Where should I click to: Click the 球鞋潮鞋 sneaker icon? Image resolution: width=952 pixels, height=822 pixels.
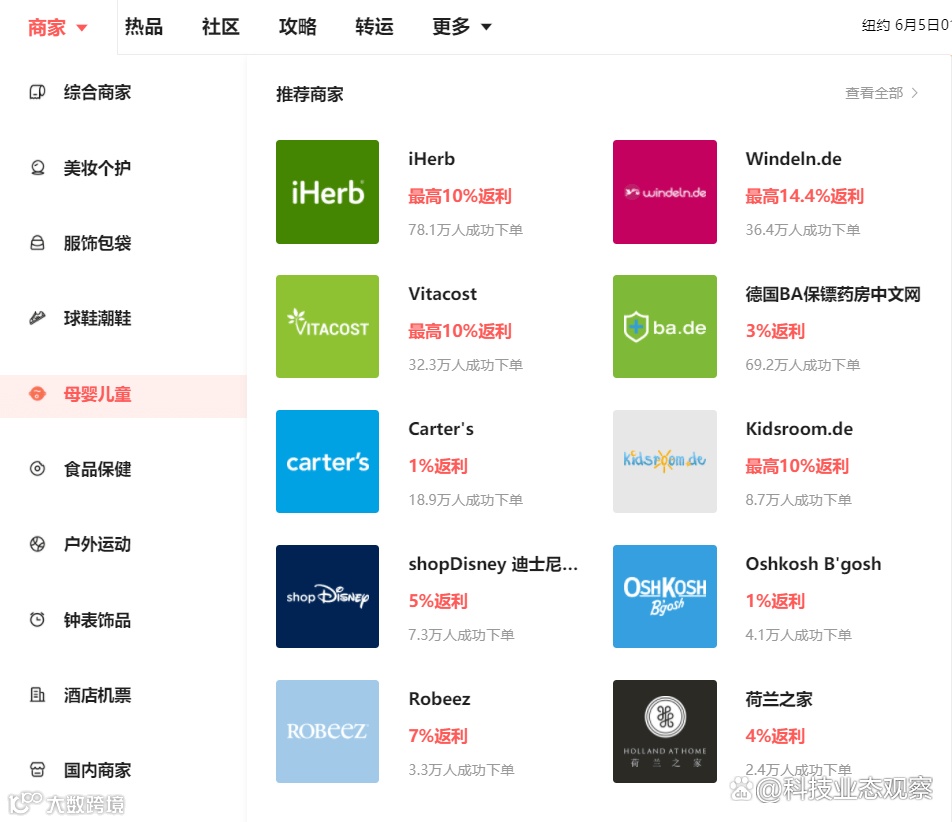(x=38, y=318)
